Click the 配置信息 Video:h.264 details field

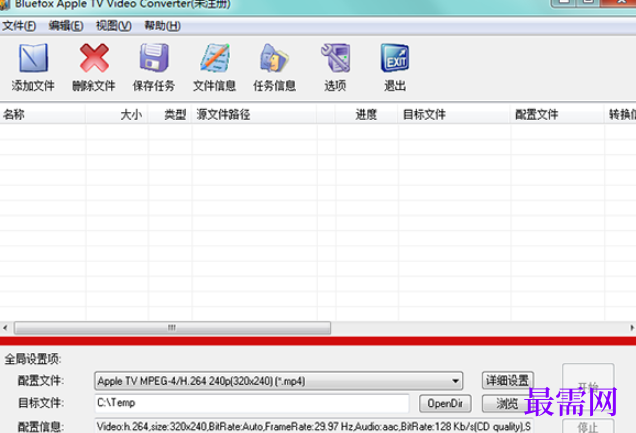(314, 426)
